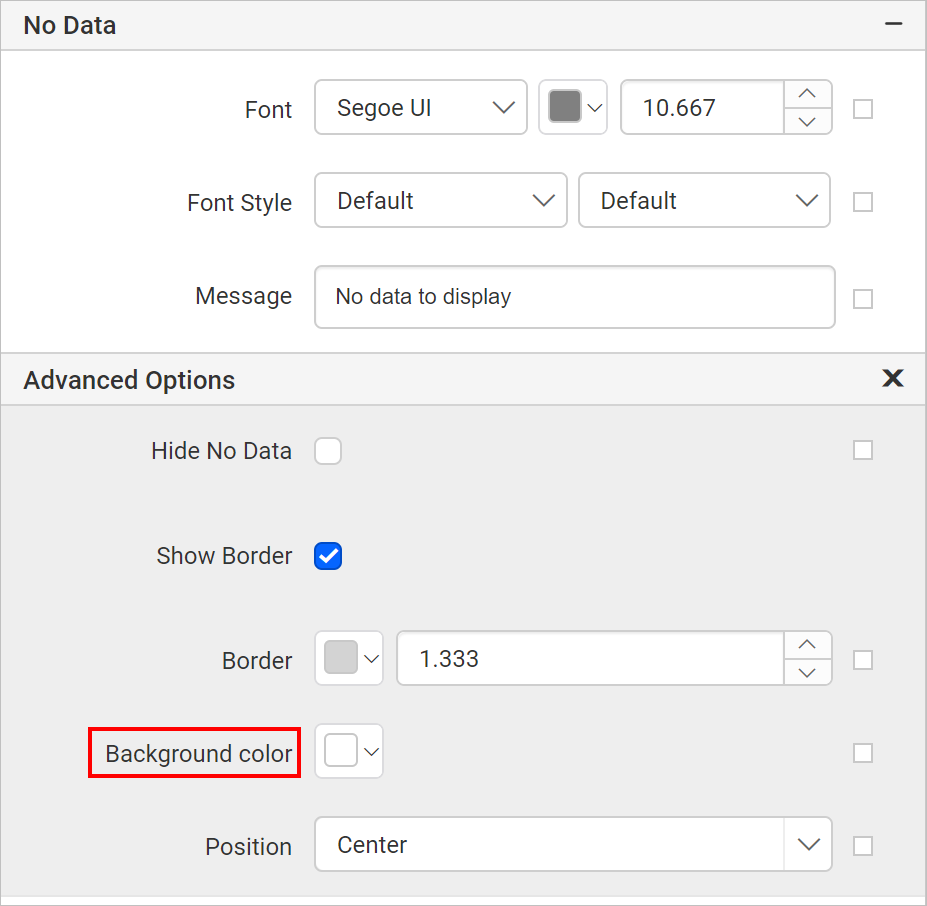This screenshot has width=927, height=906.
Task: Tick the checkbox at the end of the Border row
Action: pos(863,660)
